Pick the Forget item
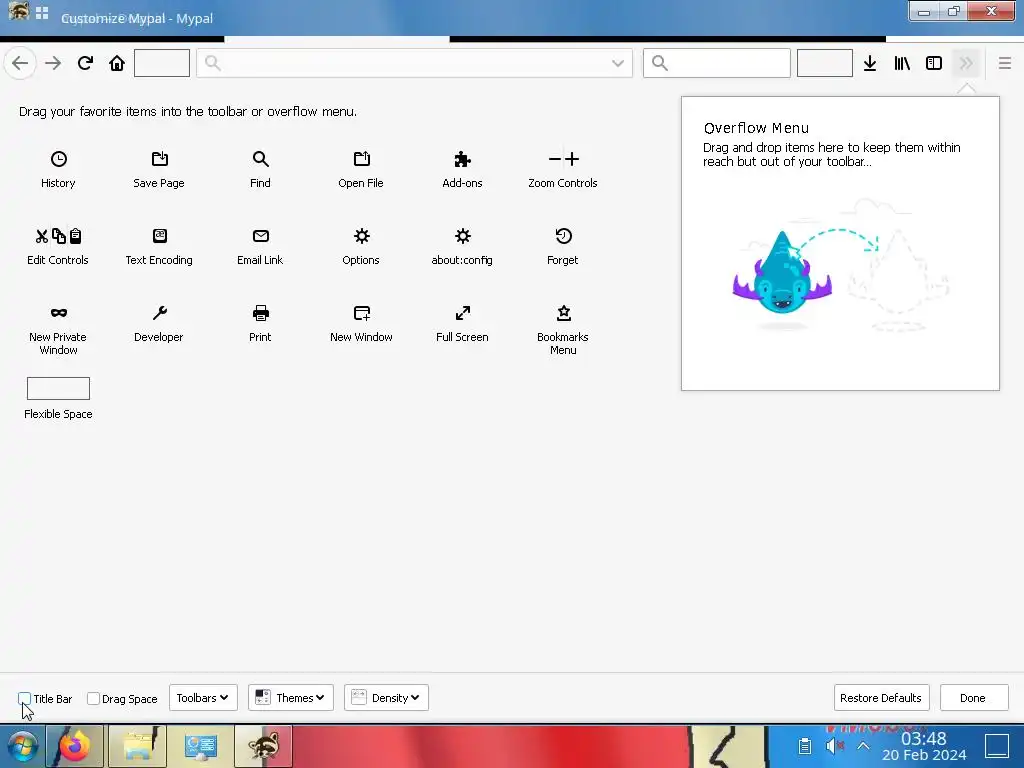This screenshot has height=768, width=1024. (563, 246)
